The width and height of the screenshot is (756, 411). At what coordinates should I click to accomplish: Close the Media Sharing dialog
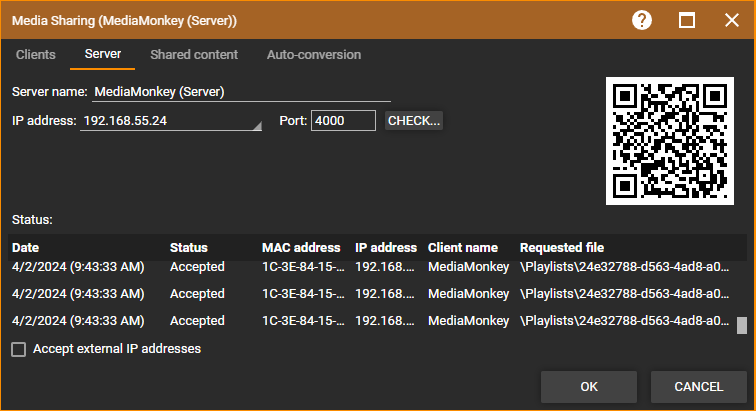pyautogui.click(x=730, y=20)
